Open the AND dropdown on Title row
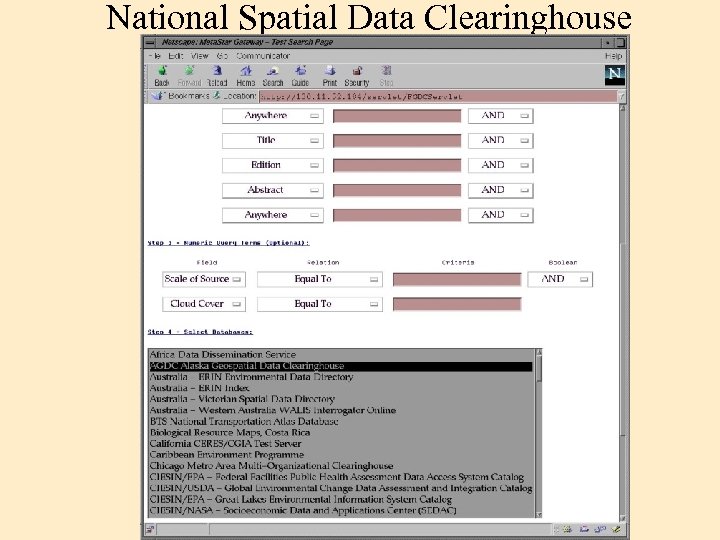Viewport: 720px width, 540px height. pos(501,141)
